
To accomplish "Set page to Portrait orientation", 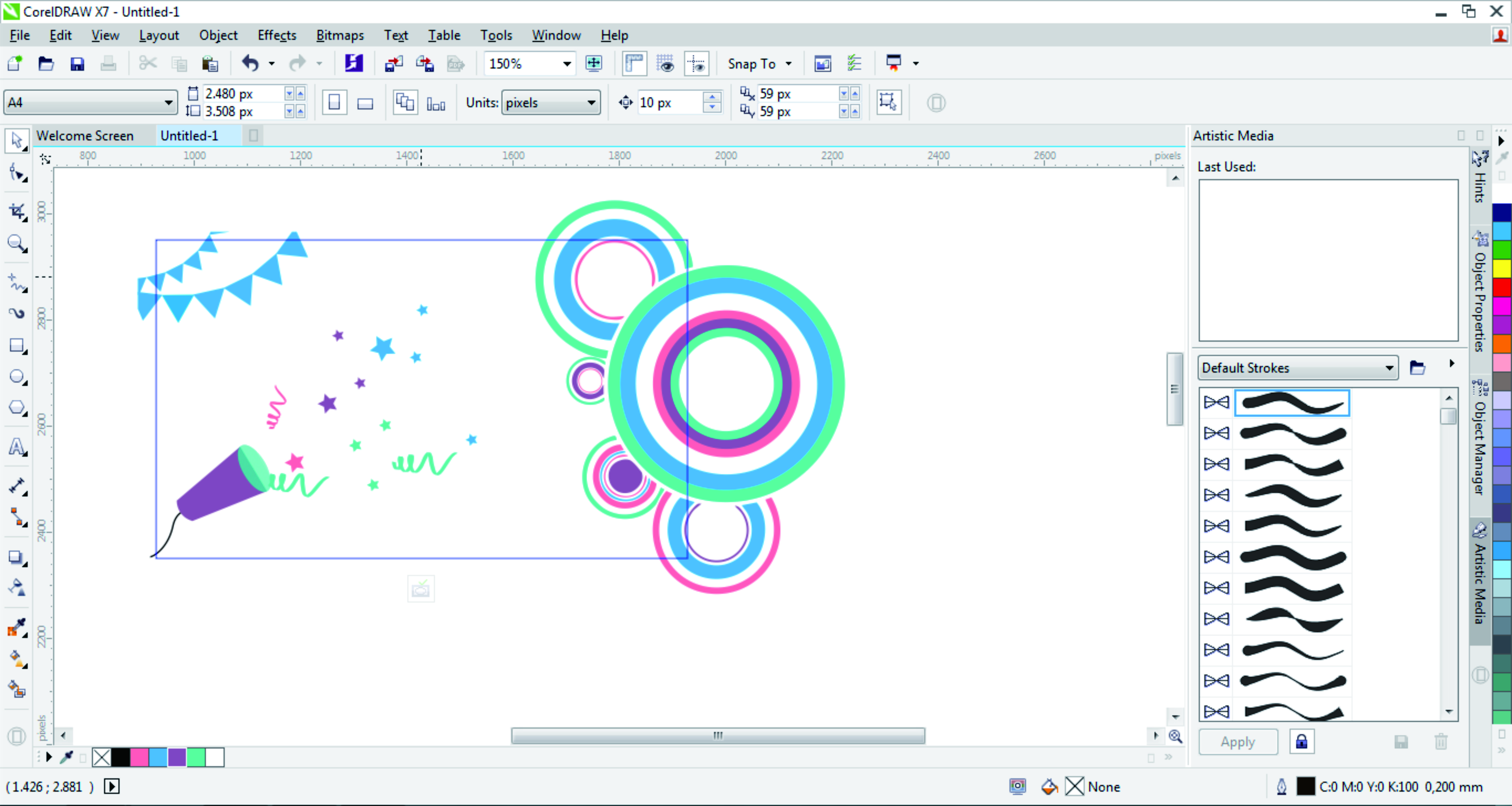I will tap(334, 103).
